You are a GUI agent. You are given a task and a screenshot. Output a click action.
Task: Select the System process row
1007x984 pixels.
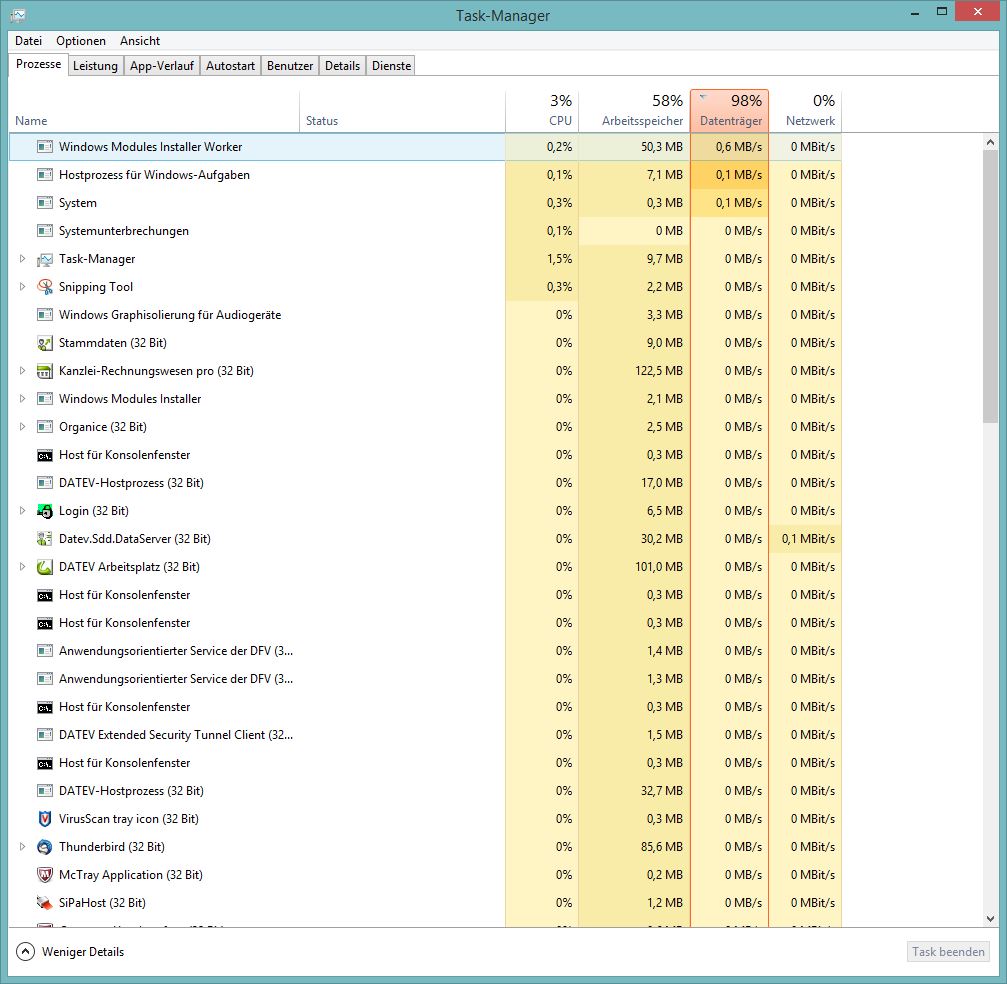425,203
